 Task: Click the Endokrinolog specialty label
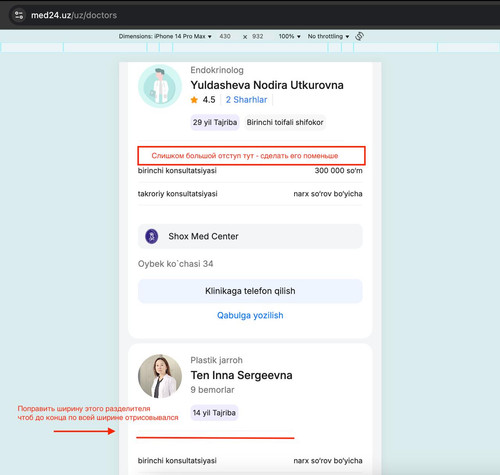217,70
